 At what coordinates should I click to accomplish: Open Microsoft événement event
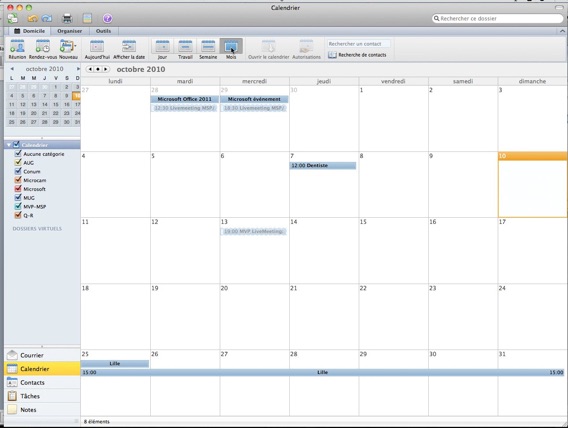pyautogui.click(x=254, y=99)
